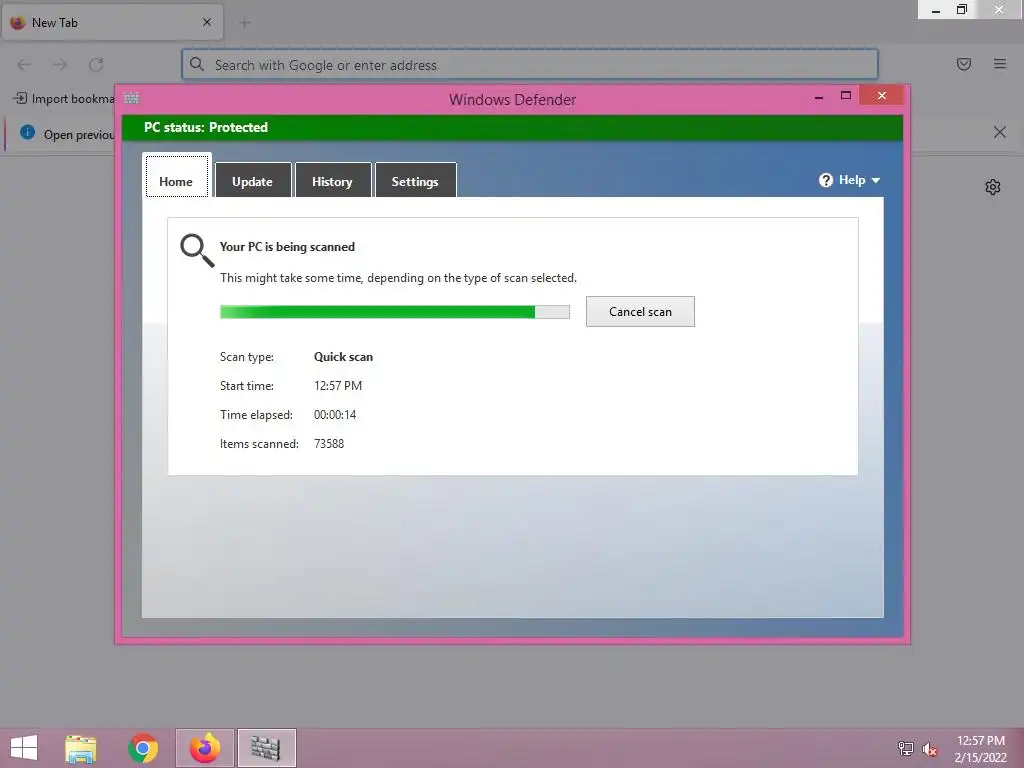Go back in Firefox
Image resolution: width=1024 pixels, height=768 pixels.
click(x=24, y=64)
